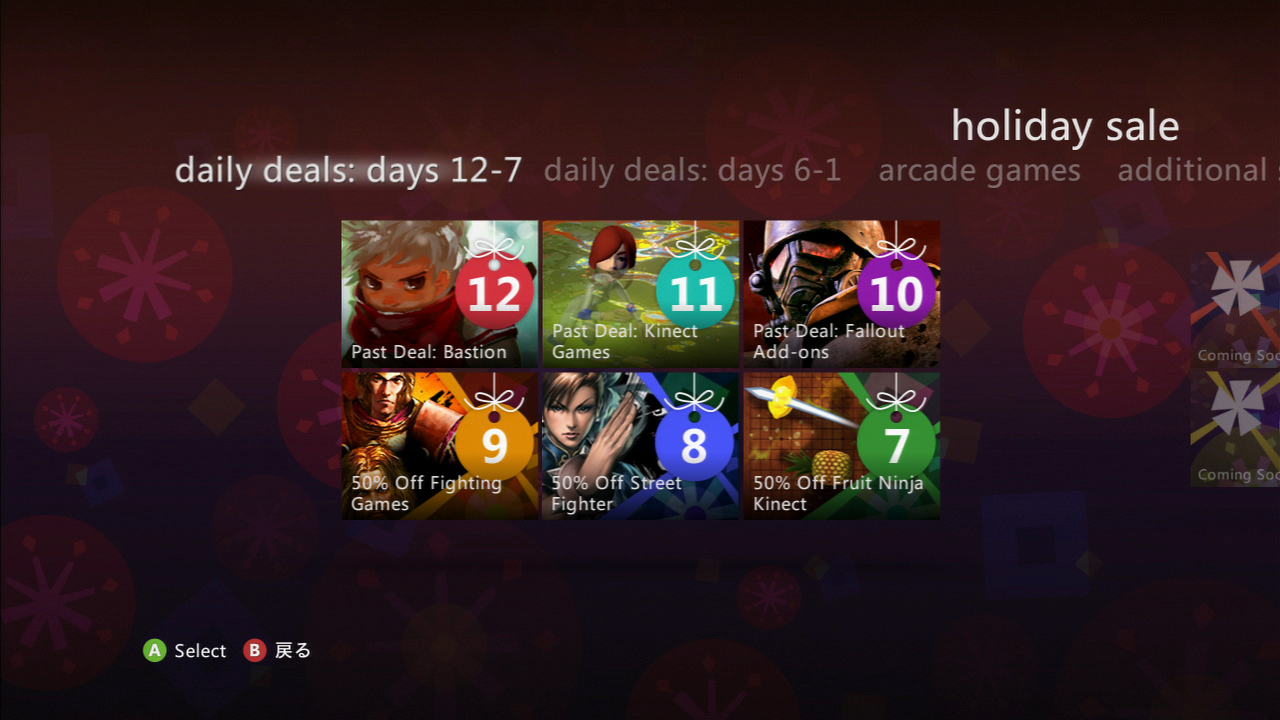Viewport: 1280px width, 720px height.
Task: Select the orange number 9 ornament icon
Action: (x=494, y=444)
